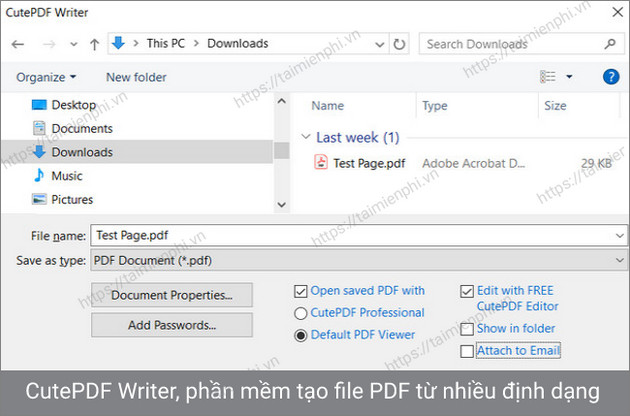630x416 pixels.
Task: Toggle Edit with FREE CutePDF Editor
Action: point(466,291)
